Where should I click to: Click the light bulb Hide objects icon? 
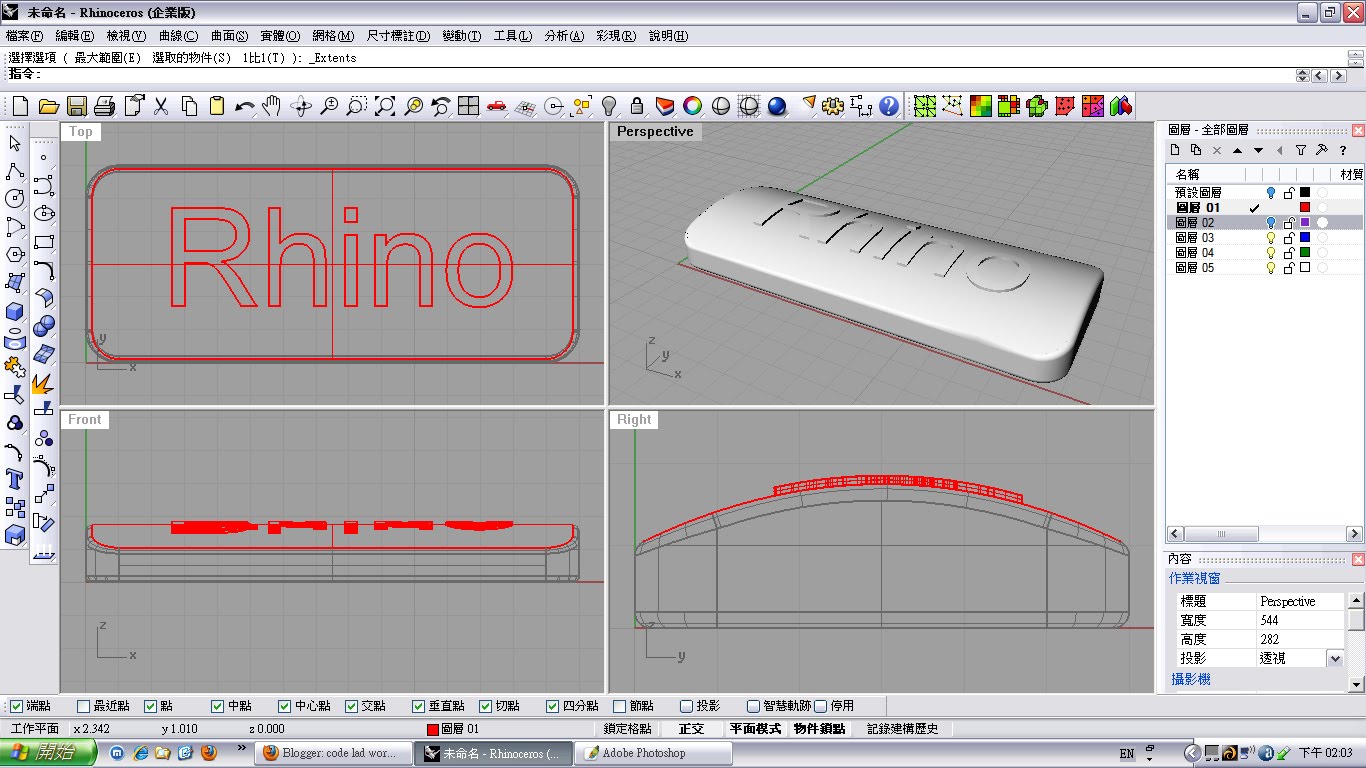tap(609, 106)
